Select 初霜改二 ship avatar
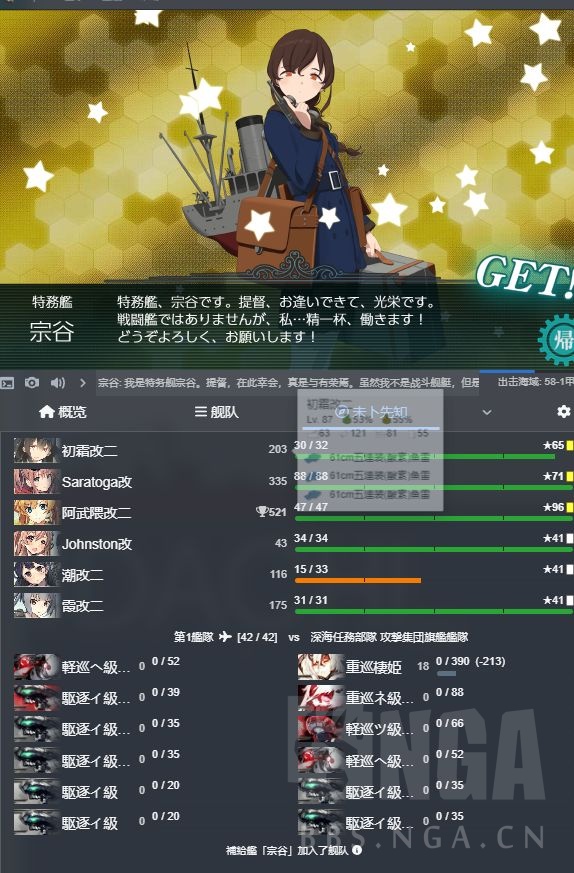Image resolution: width=574 pixels, height=873 pixels. click(x=36, y=450)
